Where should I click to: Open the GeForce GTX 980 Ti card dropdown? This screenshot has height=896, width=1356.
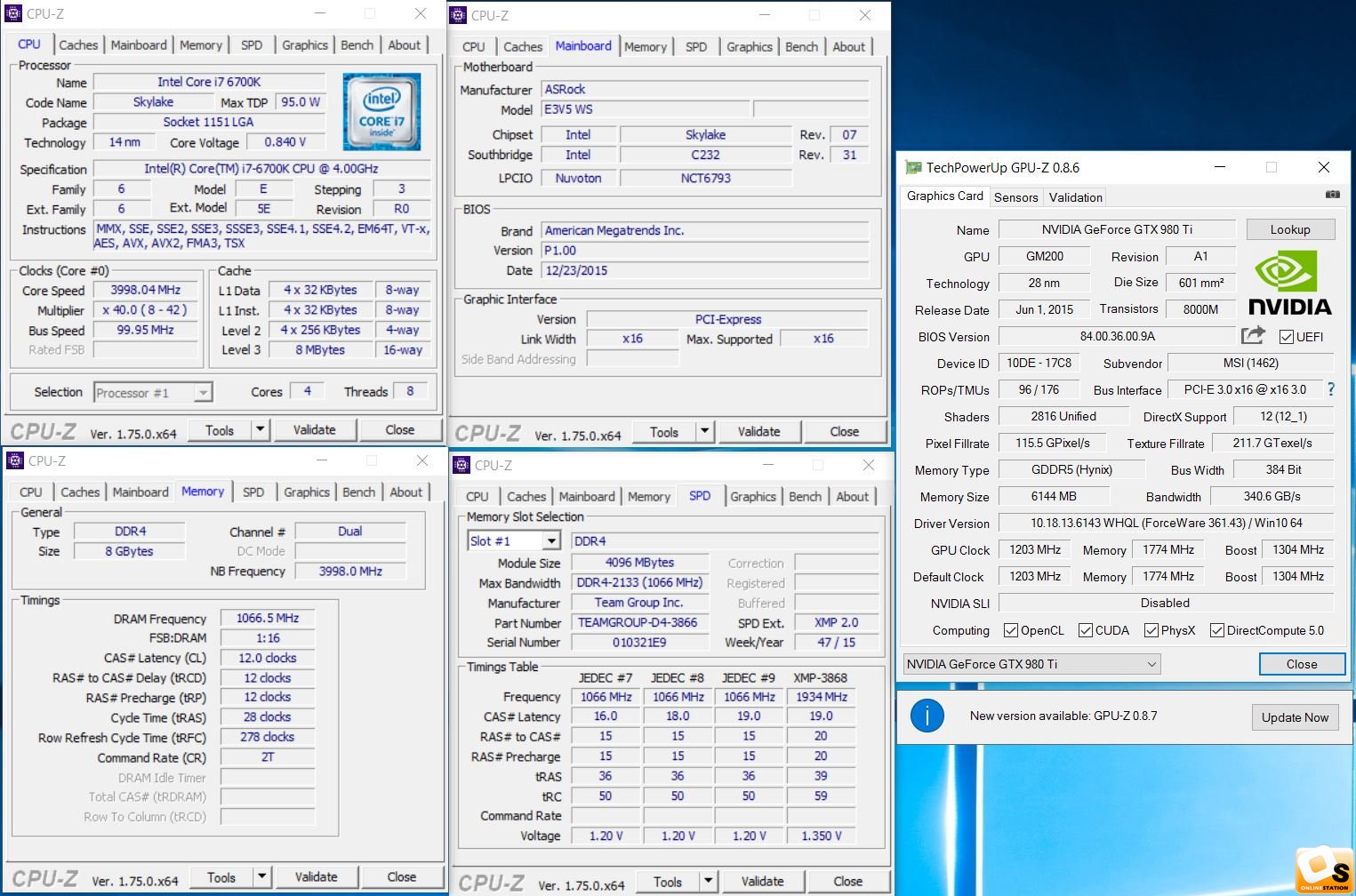click(x=1032, y=664)
